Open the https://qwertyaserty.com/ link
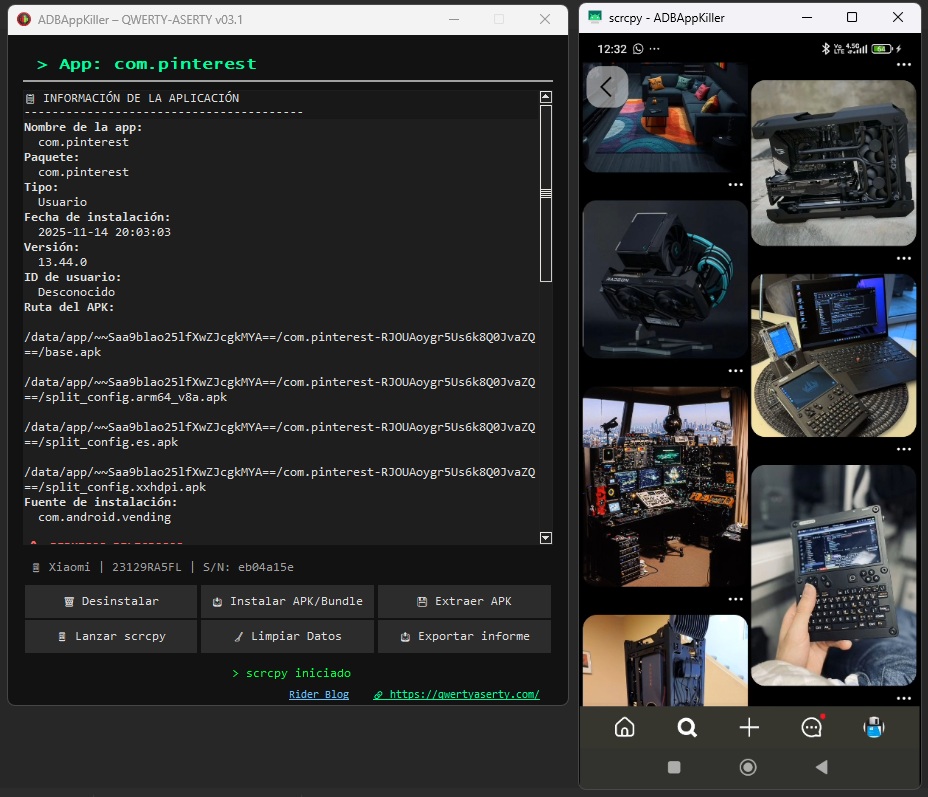This screenshot has height=797, width=928. tap(456, 694)
